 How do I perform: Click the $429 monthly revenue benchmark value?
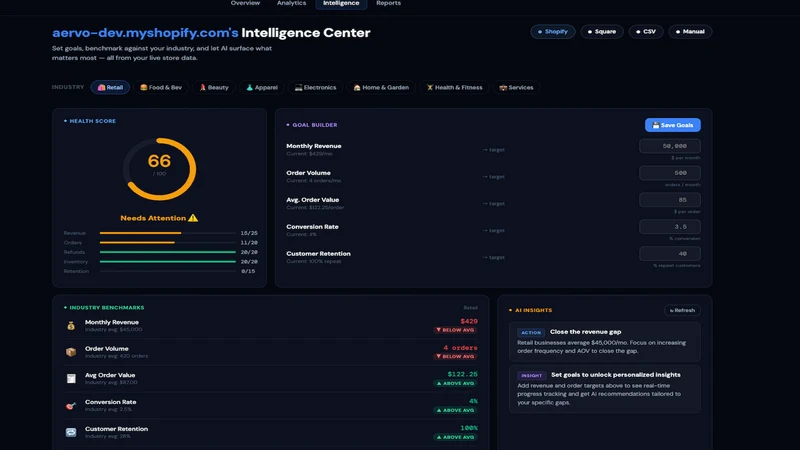pos(468,321)
